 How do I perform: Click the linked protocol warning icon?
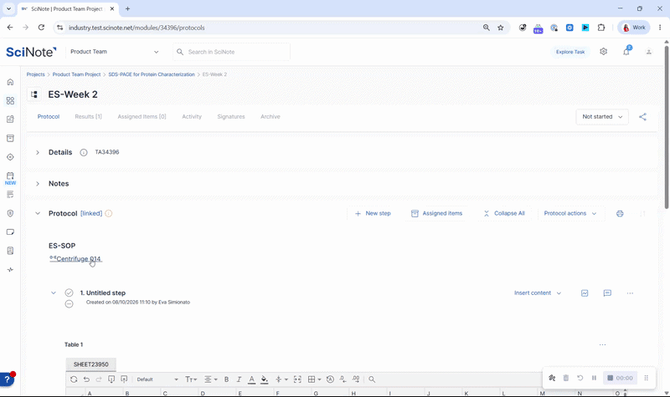tap(109, 213)
